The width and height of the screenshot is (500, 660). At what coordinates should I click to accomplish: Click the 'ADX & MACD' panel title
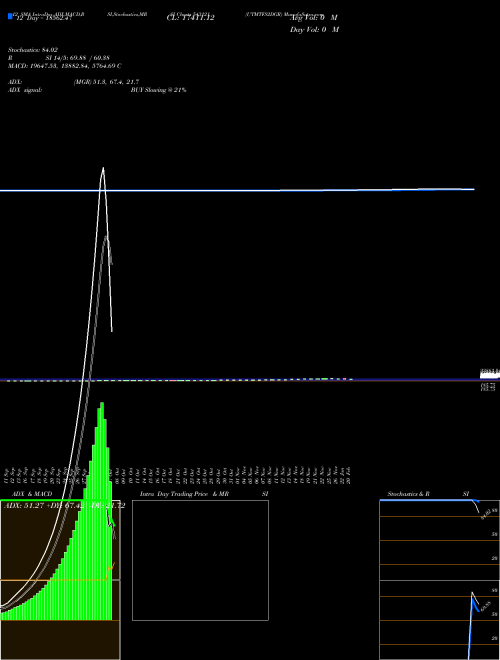click(x=32, y=494)
